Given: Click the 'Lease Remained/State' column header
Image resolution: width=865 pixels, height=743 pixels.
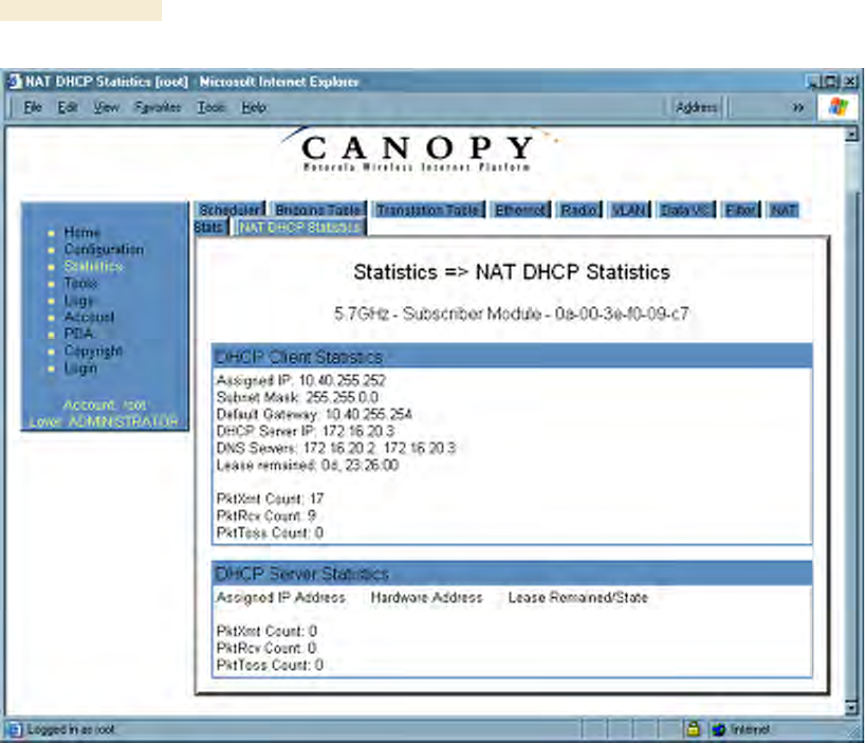Looking at the screenshot, I should (578, 597).
